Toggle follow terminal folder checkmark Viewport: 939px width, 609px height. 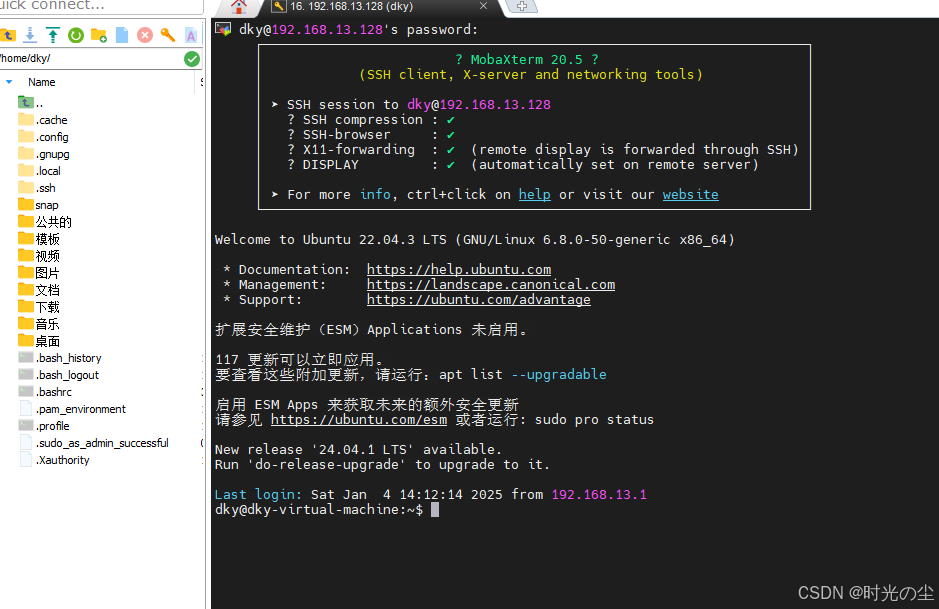tap(194, 58)
